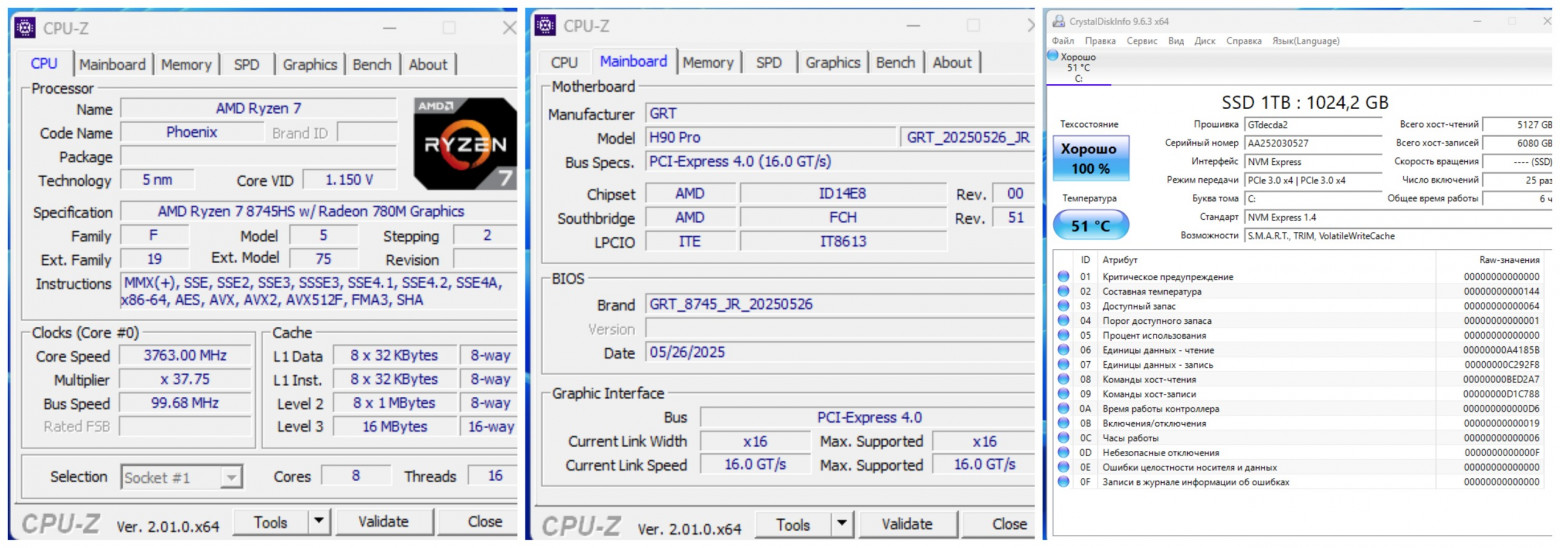The width and height of the screenshot is (1560, 548).
Task: Open the Диск menu in CrystalDiskInfo
Action: click(1205, 41)
